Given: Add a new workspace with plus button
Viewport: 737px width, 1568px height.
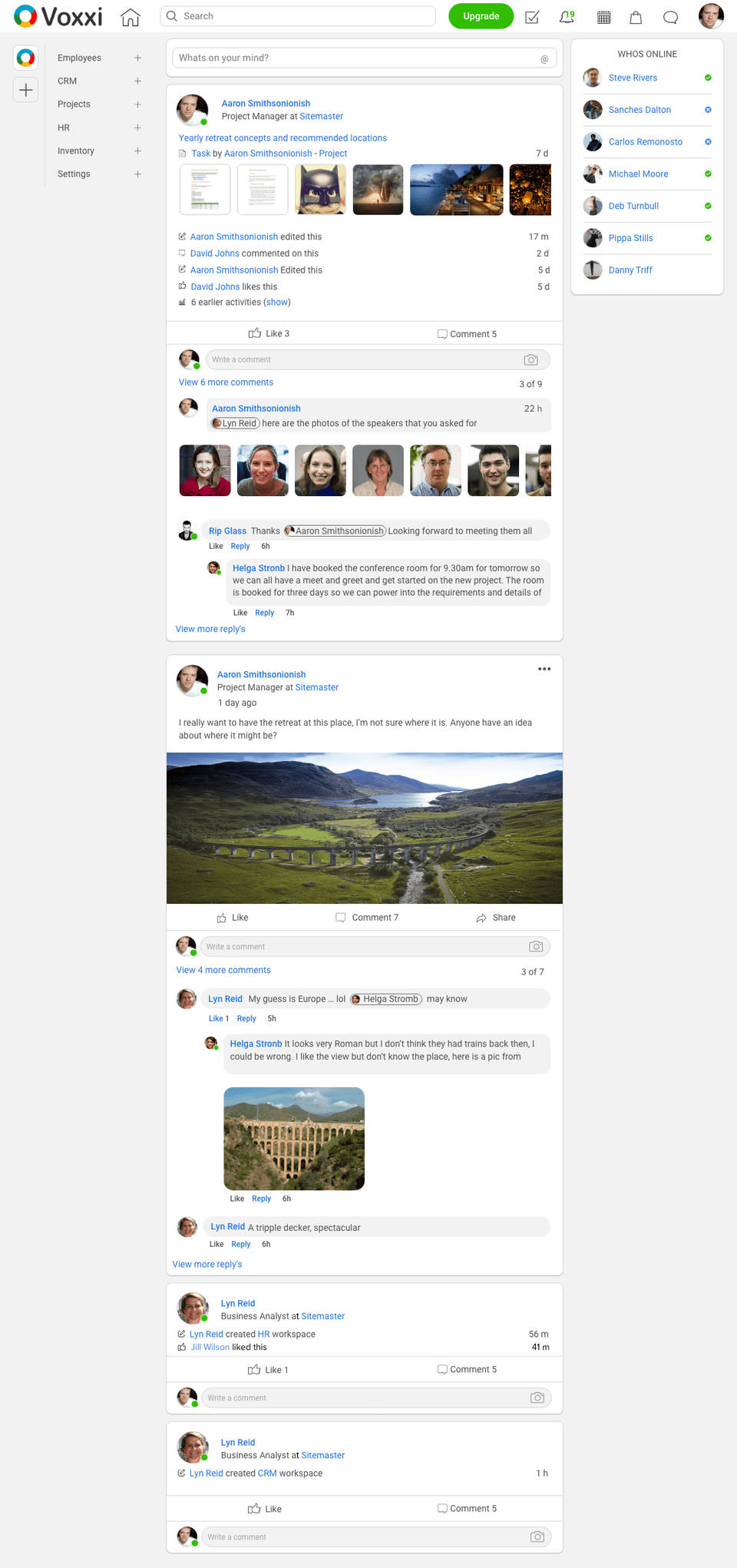Looking at the screenshot, I should tap(25, 90).
